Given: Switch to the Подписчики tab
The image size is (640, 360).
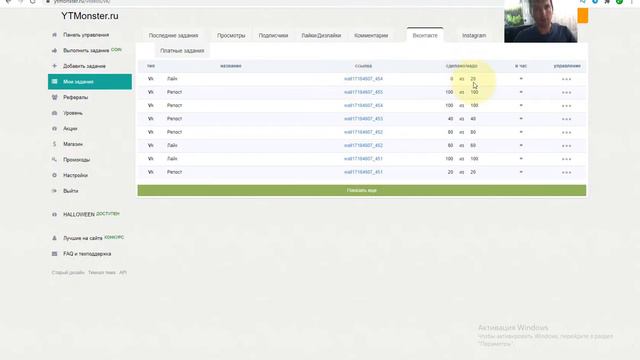Looking at the screenshot, I should click(273, 36).
